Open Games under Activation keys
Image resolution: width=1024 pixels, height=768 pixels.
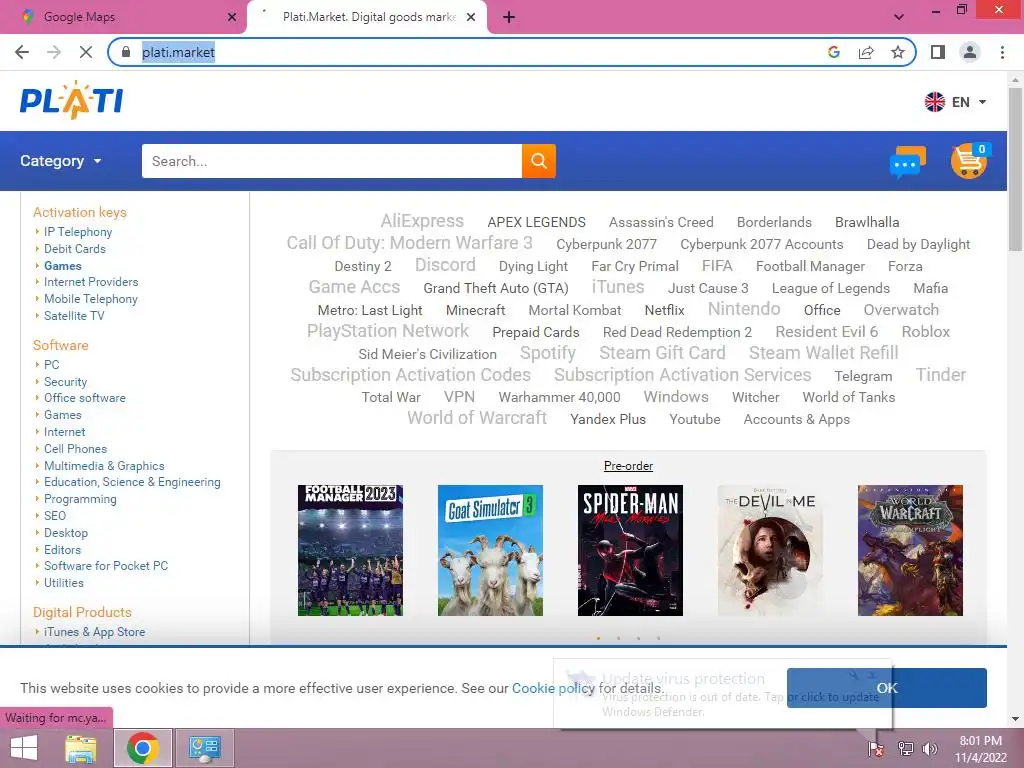point(63,266)
